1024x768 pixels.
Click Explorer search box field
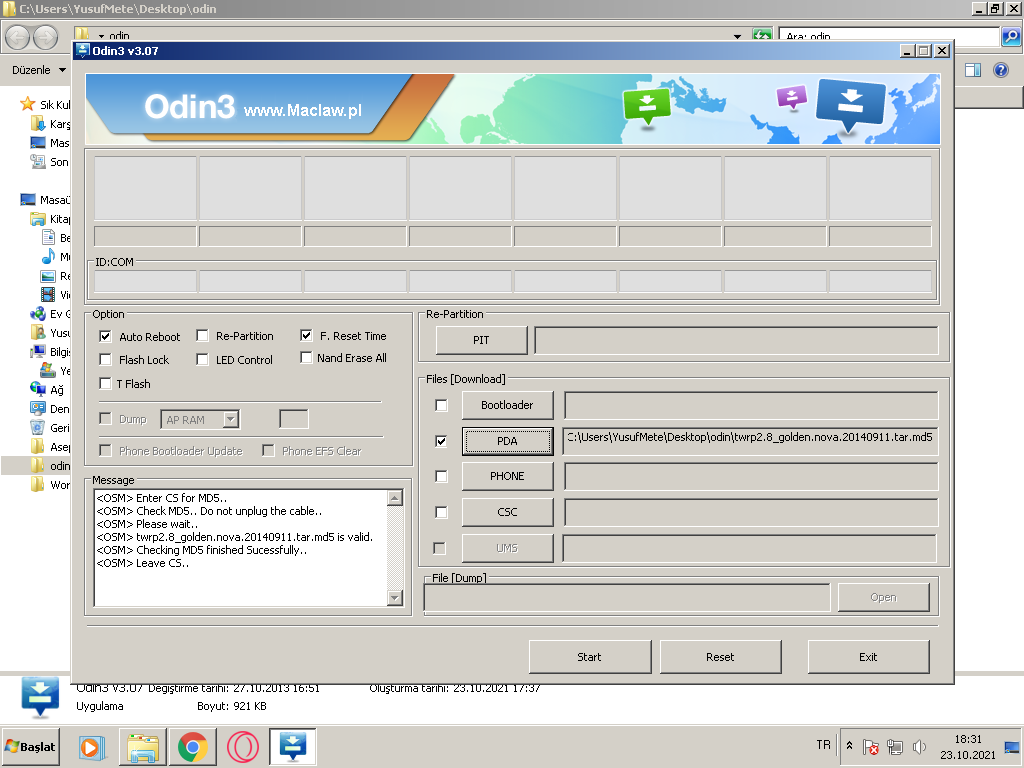pos(889,37)
